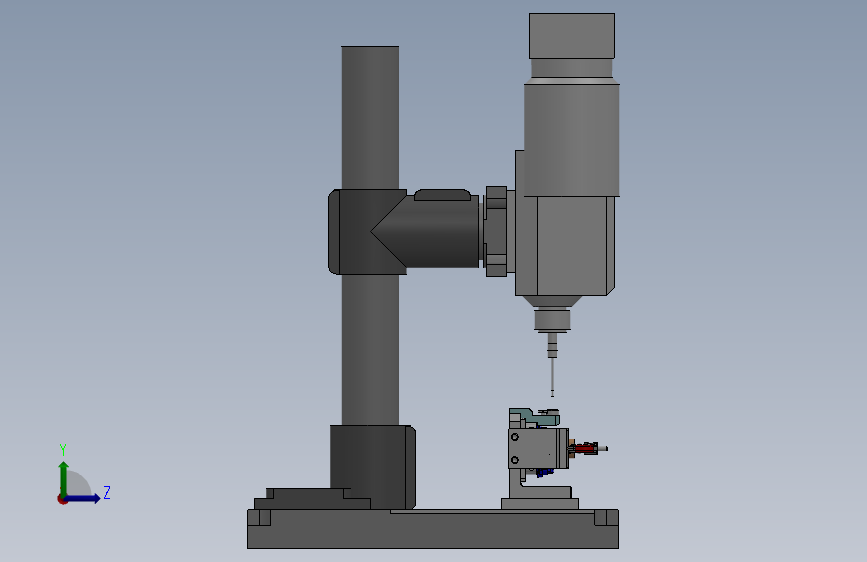The height and width of the screenshot is (562, 867).
Task: Click the blue Z axis arrow of the triad
Action: point(84,498)
